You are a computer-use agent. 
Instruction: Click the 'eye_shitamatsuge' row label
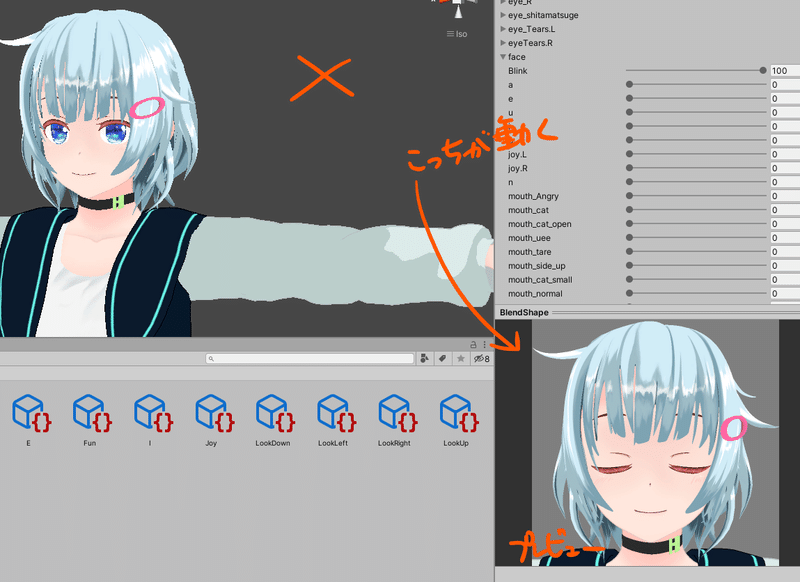point(543,15)
